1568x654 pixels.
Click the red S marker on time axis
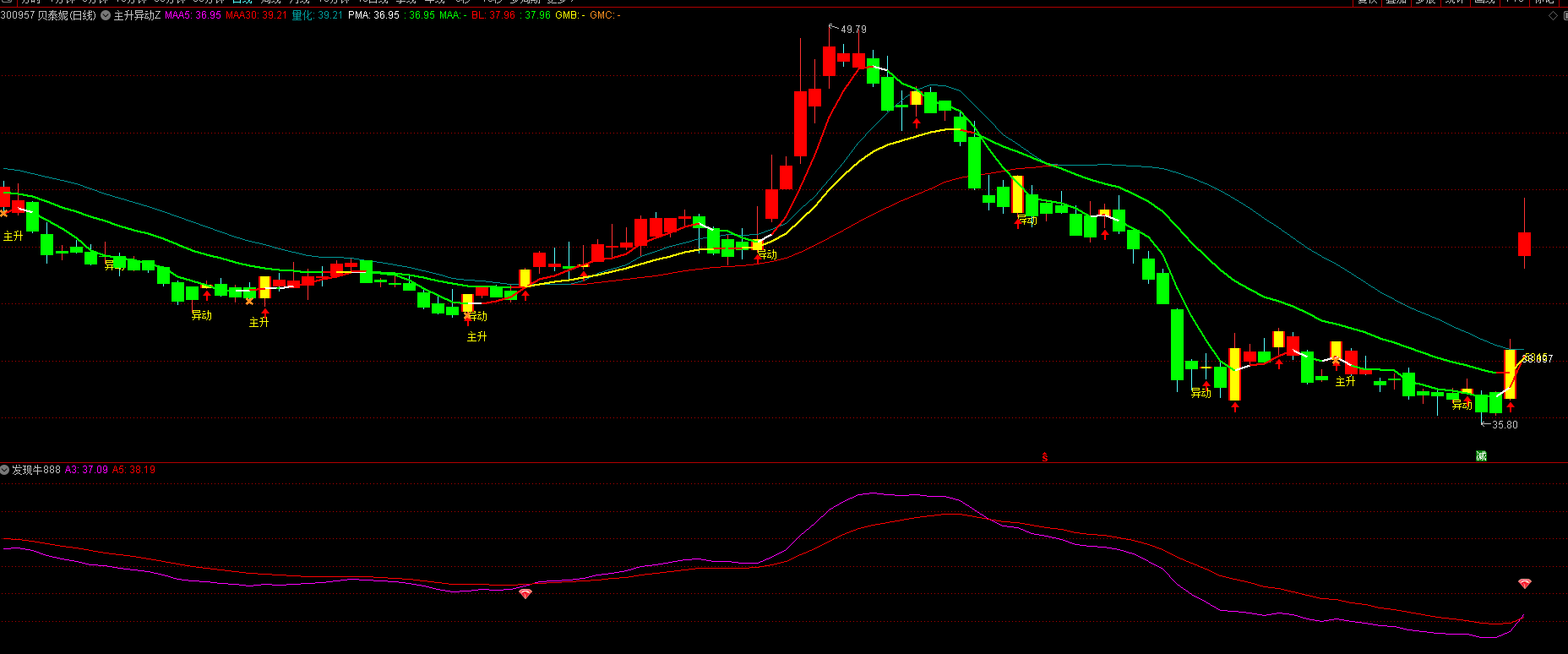pyautogui.click(x=1045, y=457)
